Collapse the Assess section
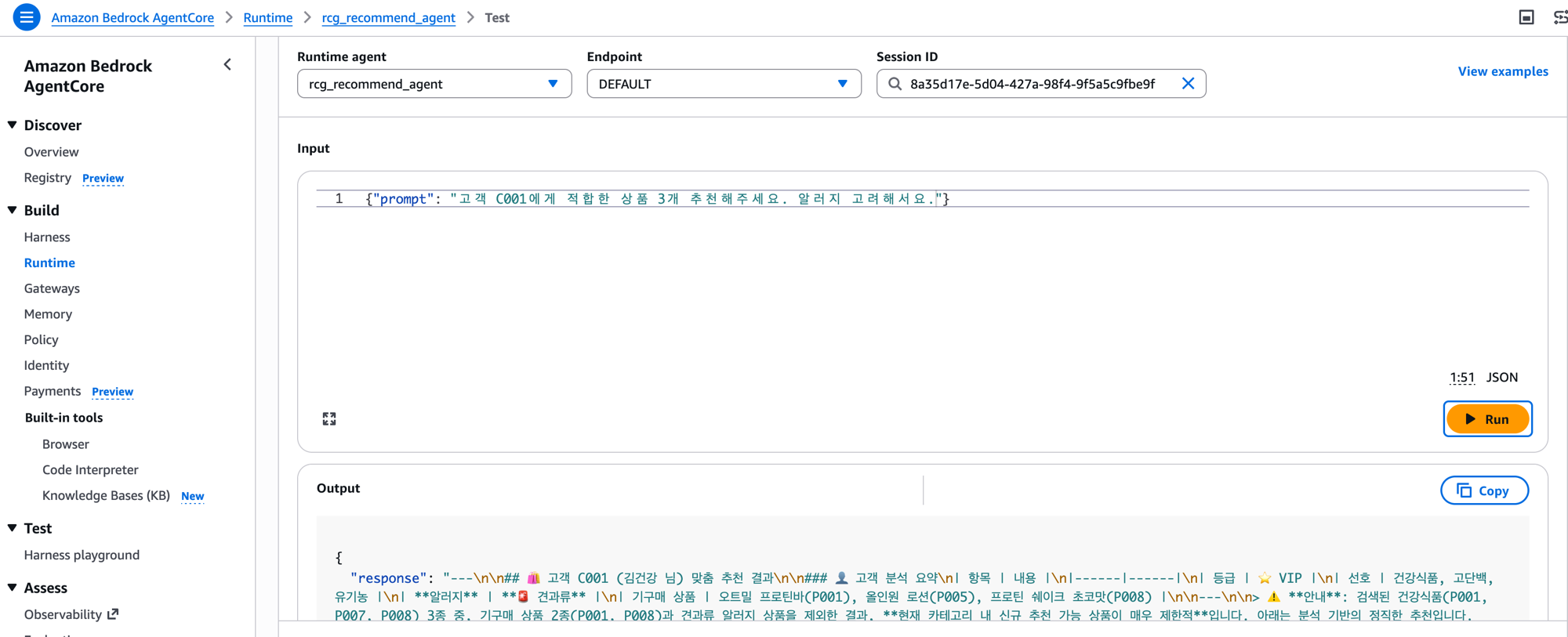The image size is (1568, 637). point(13,588)
